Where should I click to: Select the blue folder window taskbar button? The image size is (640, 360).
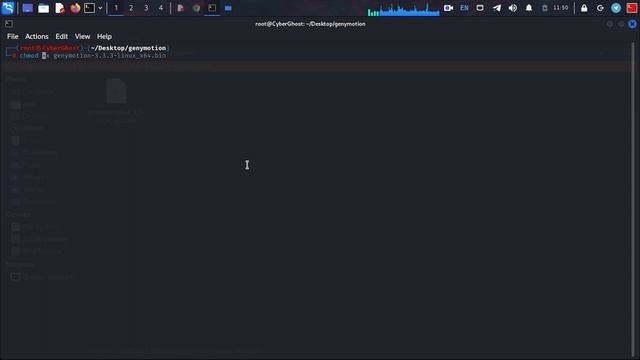(x=228, y=8)
